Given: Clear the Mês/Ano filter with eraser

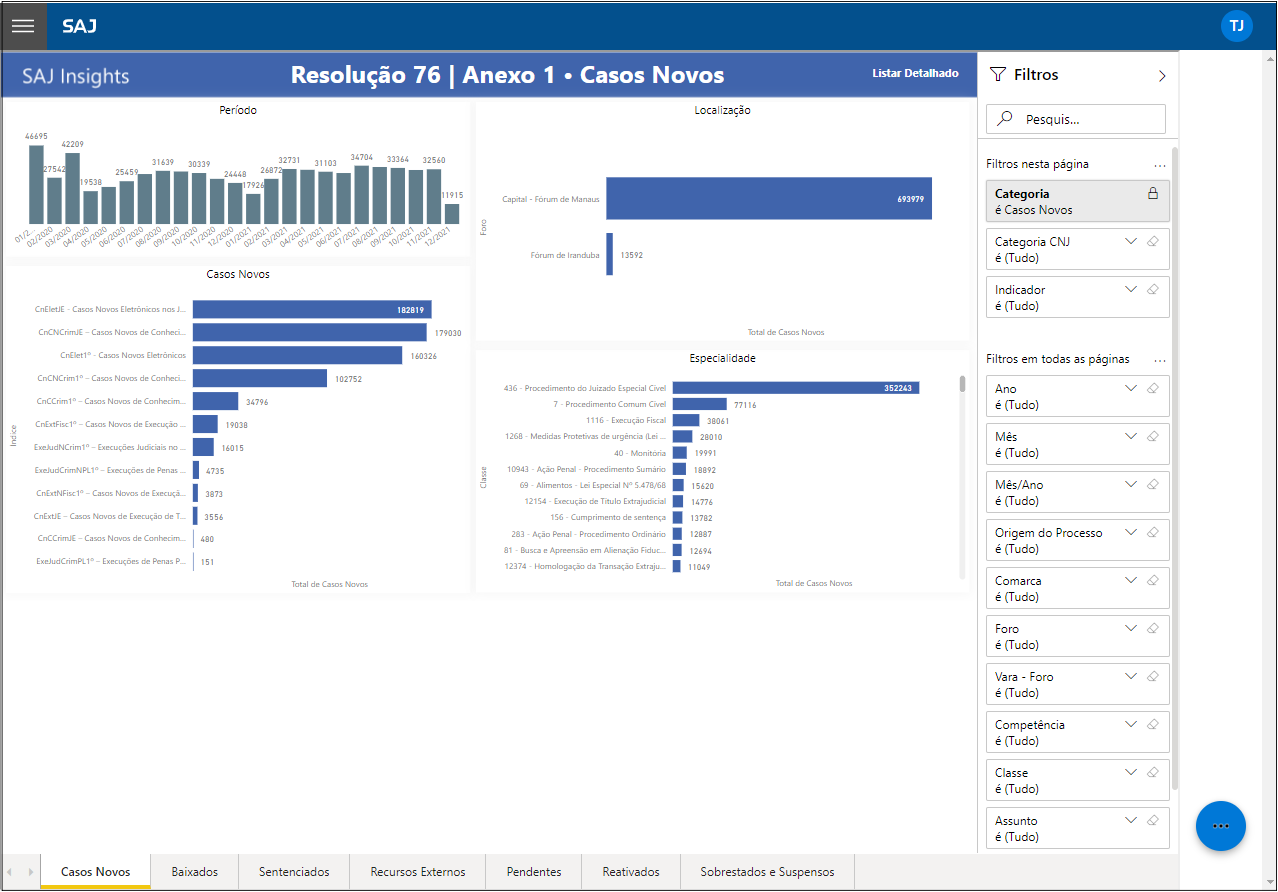Looking at the screenshot, I should pyautogui.click(x=1153, y=484).
